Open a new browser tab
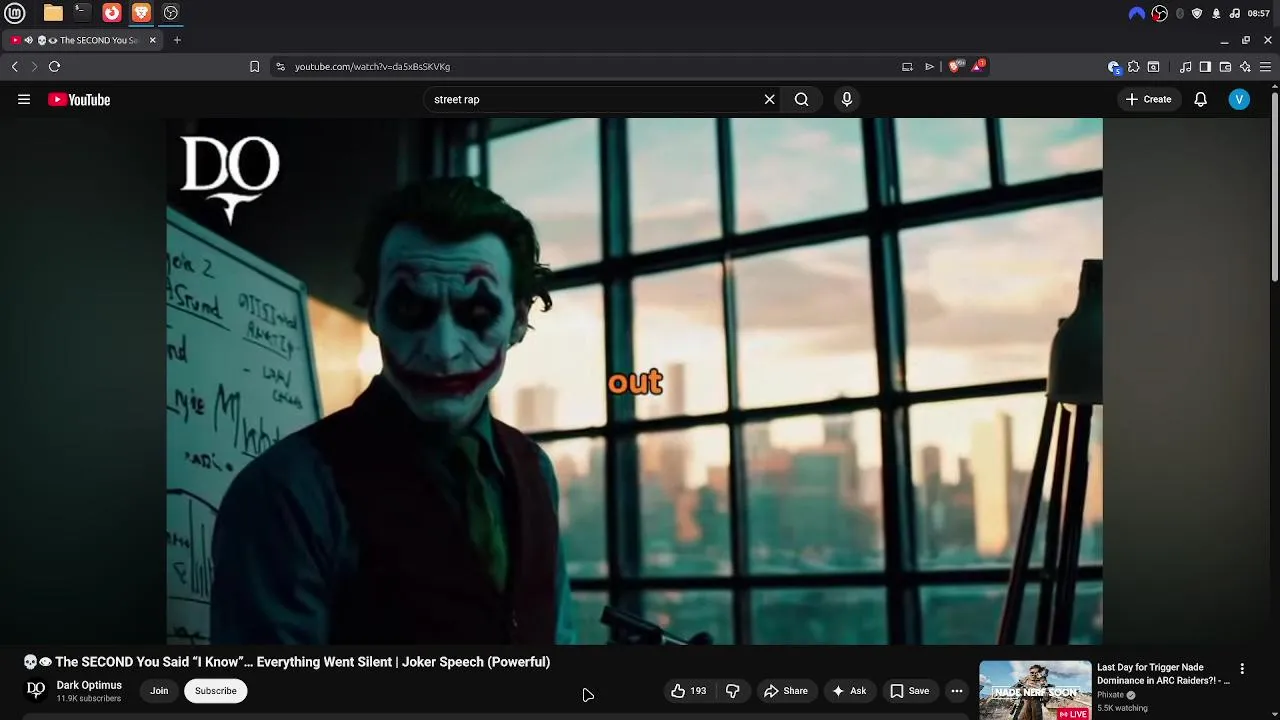Image resolution: width=1280 pixels, height=720 pixels. [x=177, y=40]
